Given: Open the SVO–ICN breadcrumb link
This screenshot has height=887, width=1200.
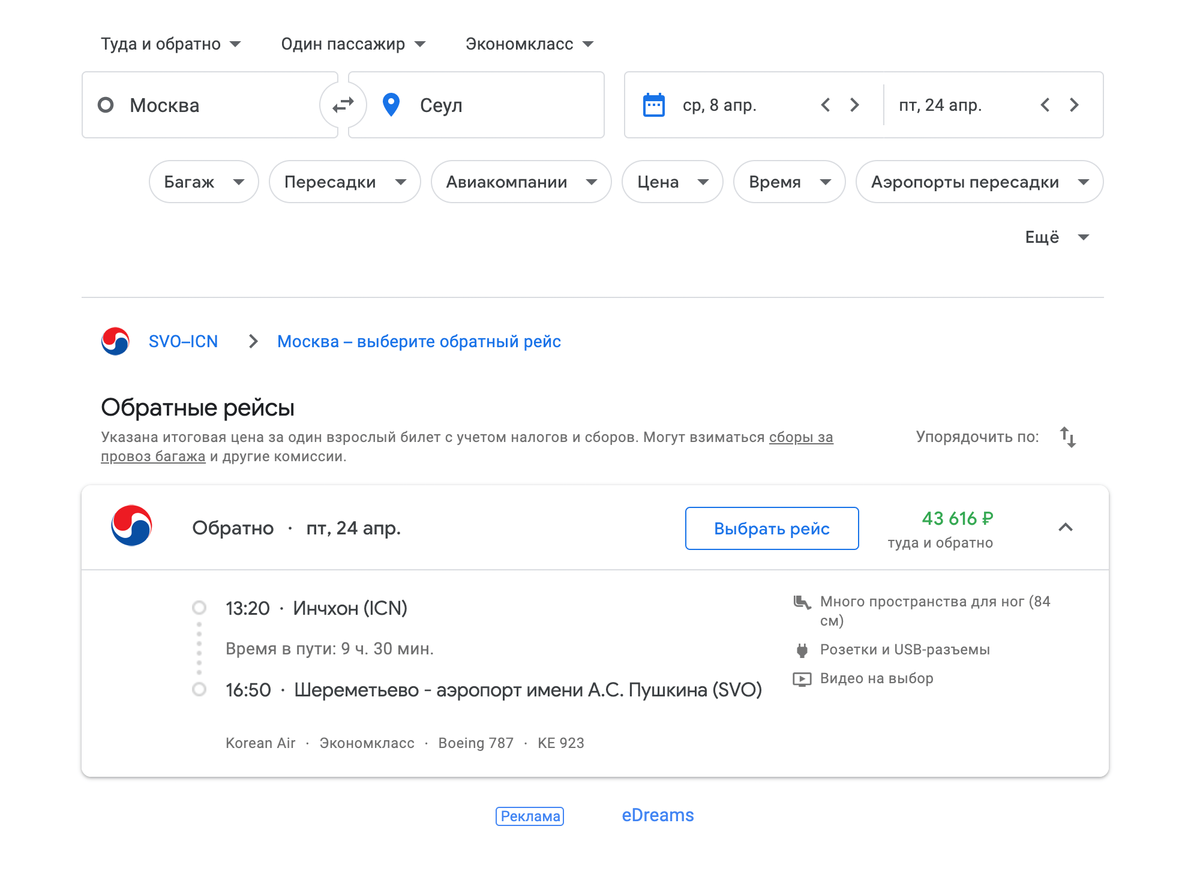Looking at the screenshot, I should pos(183,342).
